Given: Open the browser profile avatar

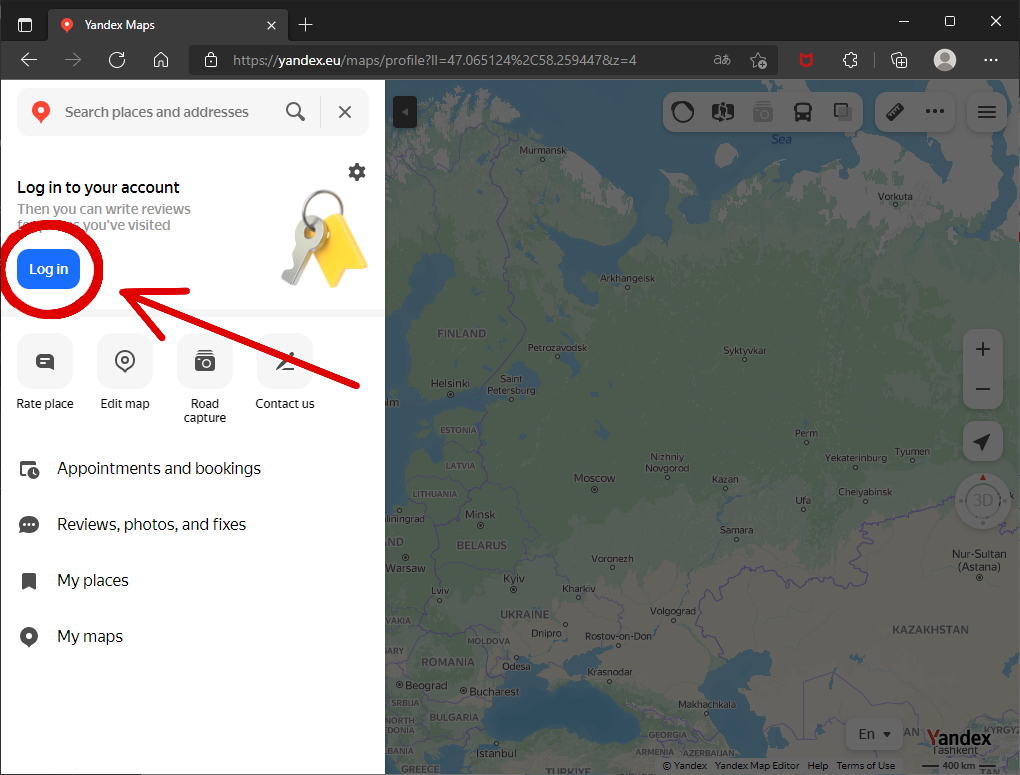Looking at the screenshot, I should click(945, 61).
